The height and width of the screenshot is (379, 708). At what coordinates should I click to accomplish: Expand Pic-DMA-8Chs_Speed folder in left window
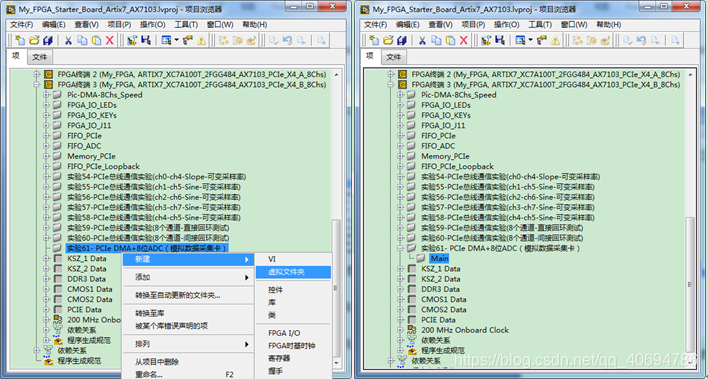point(46,95)
